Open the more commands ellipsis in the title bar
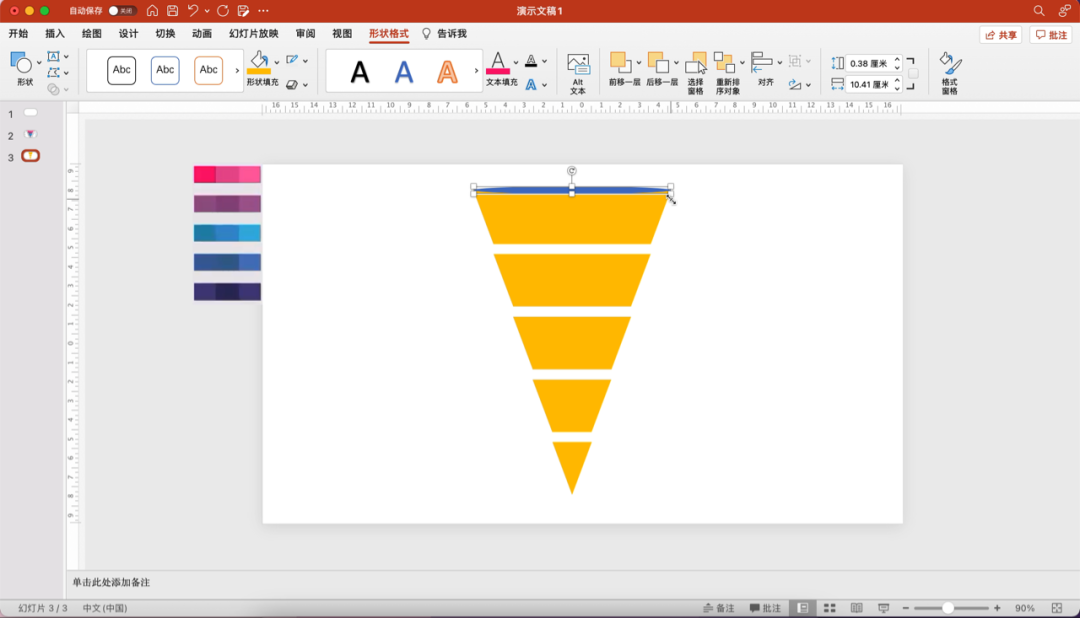The image size is (1080, 618). (x=263, y=10)
